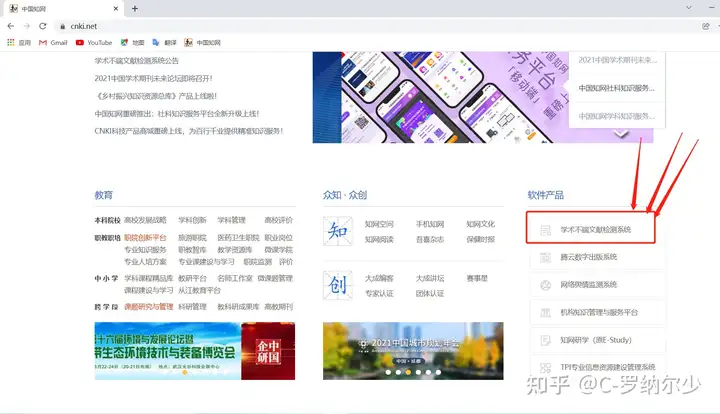
Task: Close the 中国知网 tab
Action: [116, 8]
